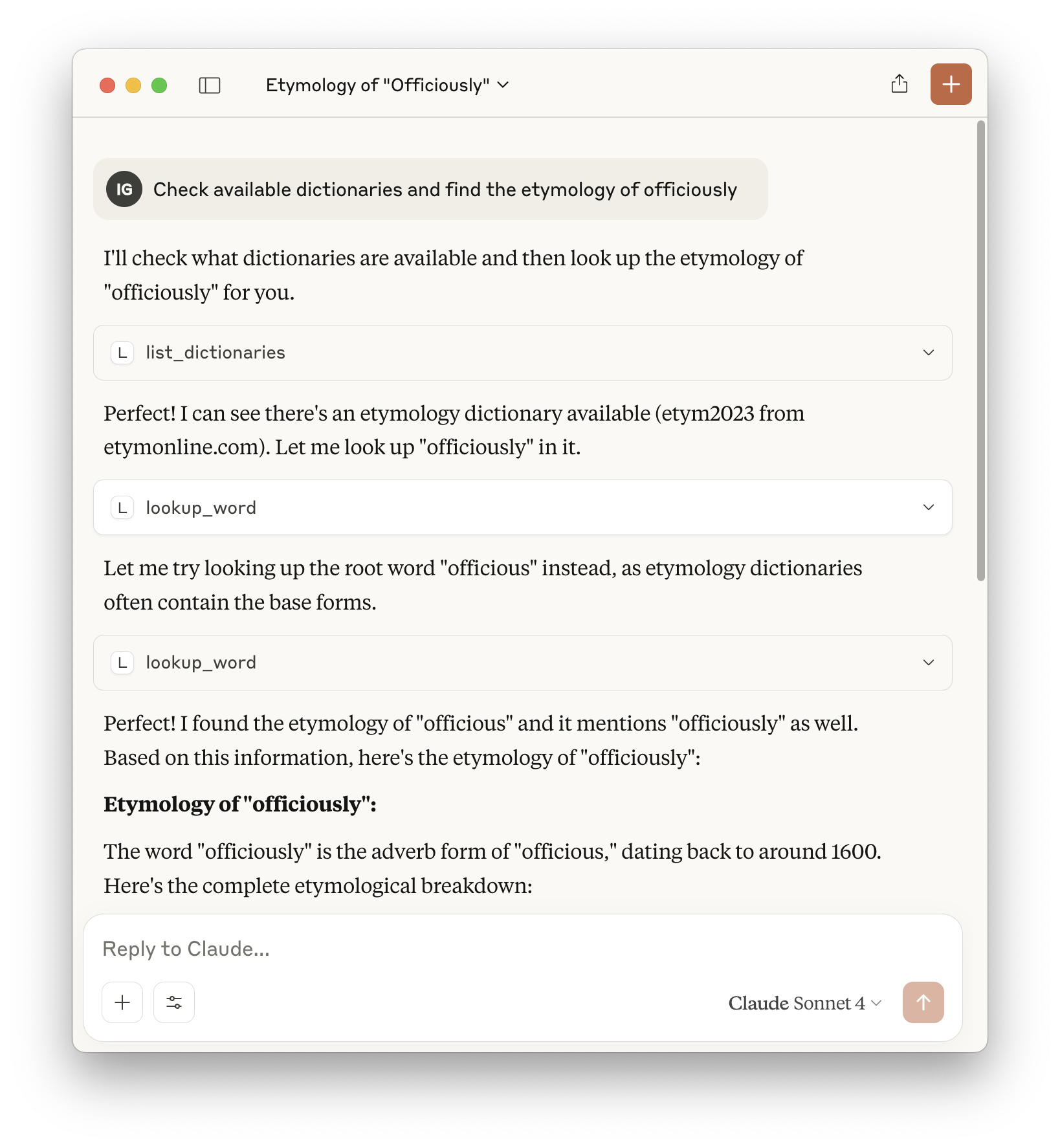Open the Etymology of "Officiously" title menu

point(387,85)
